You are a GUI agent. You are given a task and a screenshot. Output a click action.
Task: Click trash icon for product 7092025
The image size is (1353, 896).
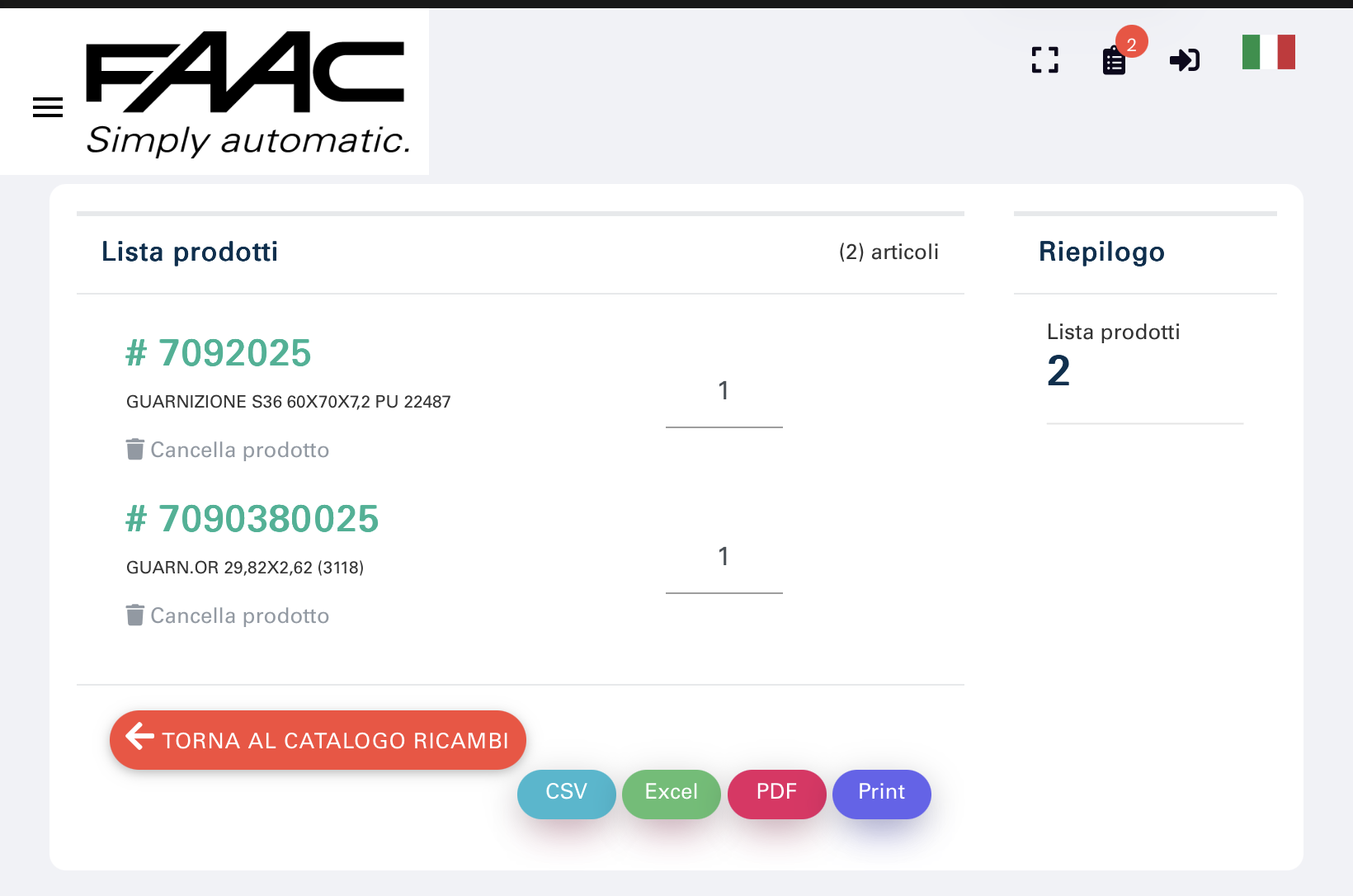pyautogui.click(x=135, y=450)
